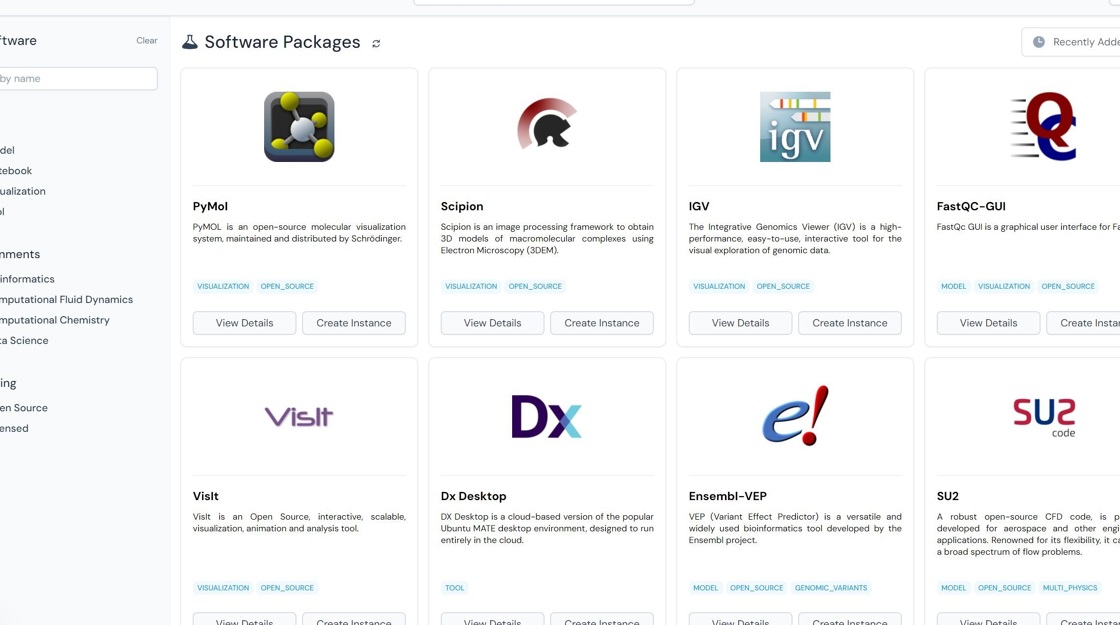This screenshot has height=625, width=1120.
Task: Filter by Open Source licensing in the sidebar
Action: (24, 407)
